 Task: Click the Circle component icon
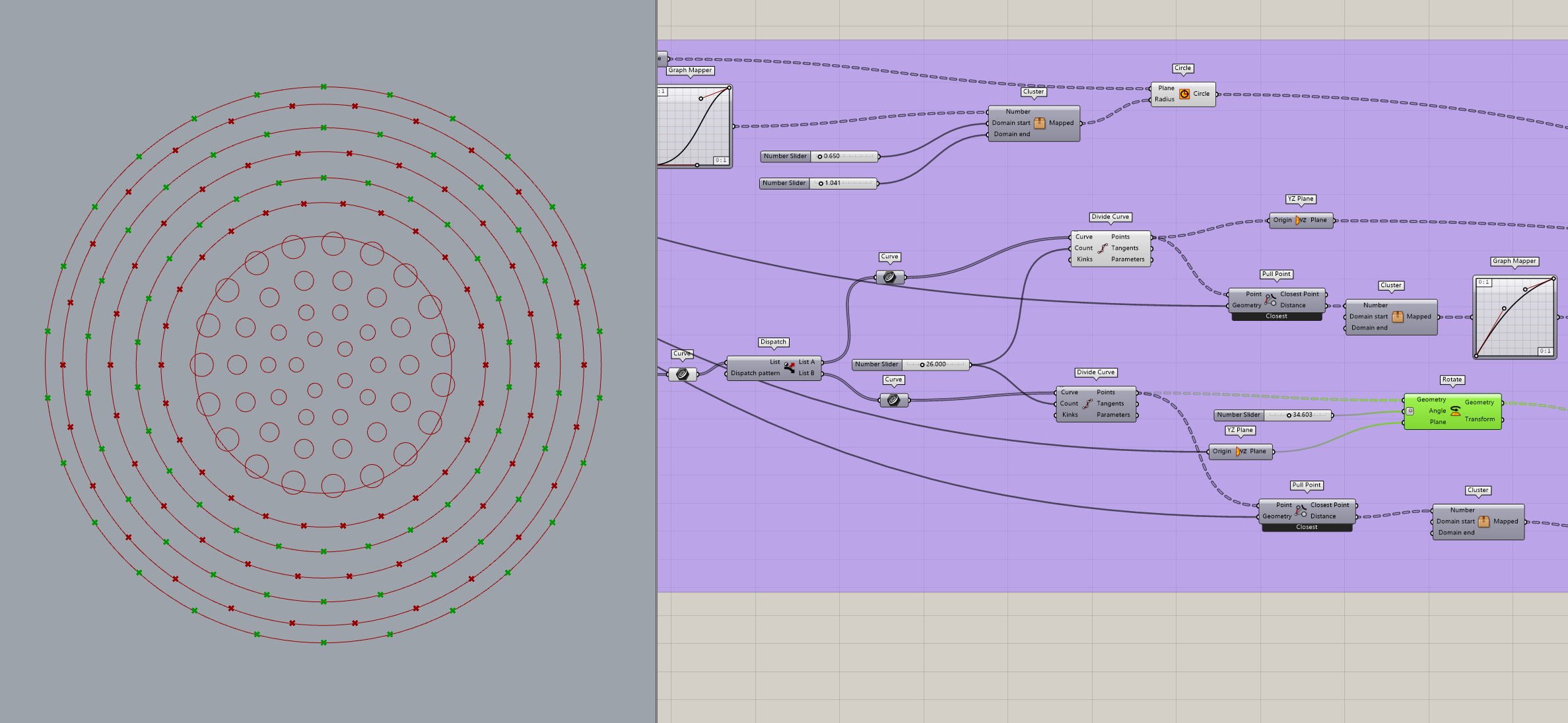point(1184,94)
